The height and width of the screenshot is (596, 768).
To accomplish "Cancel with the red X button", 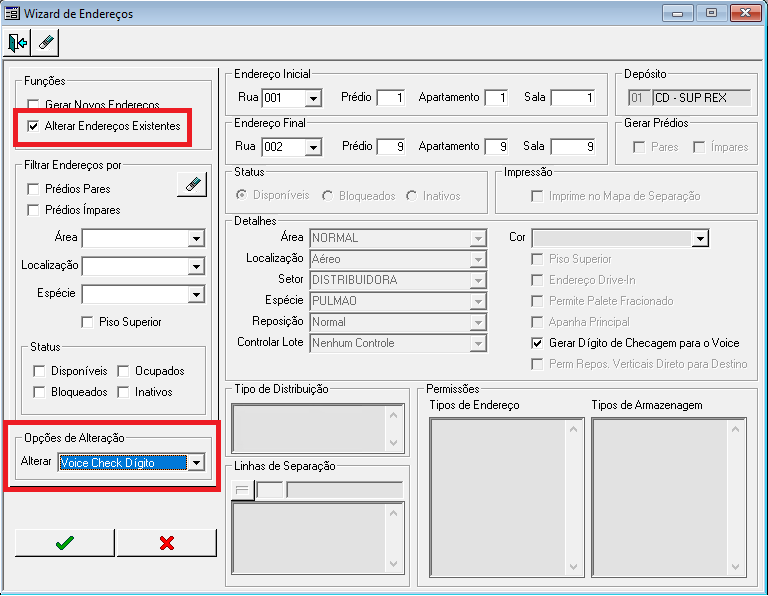I will click(167, 543).
